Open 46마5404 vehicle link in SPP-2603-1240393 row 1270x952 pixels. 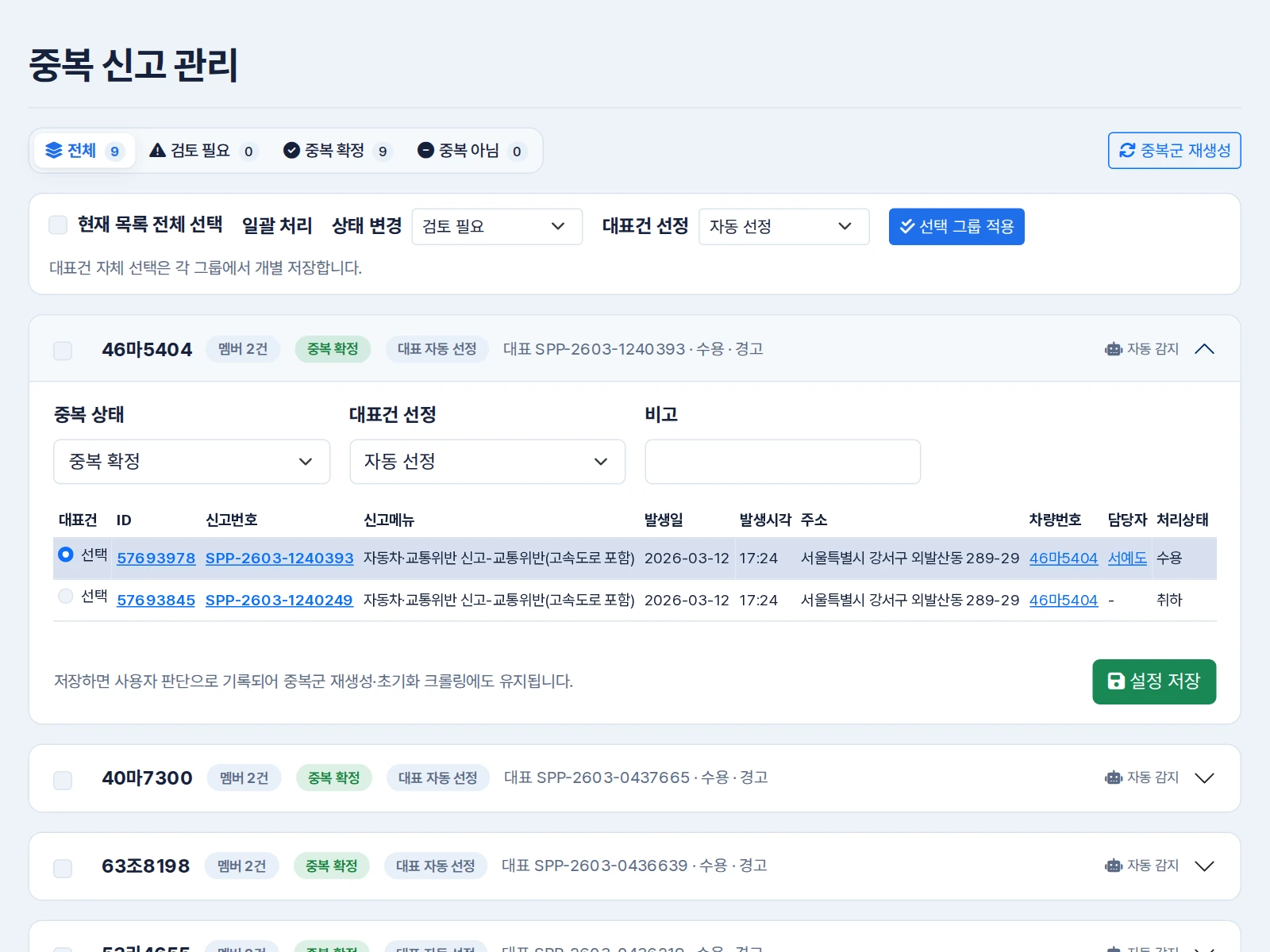pos(1064,558)
